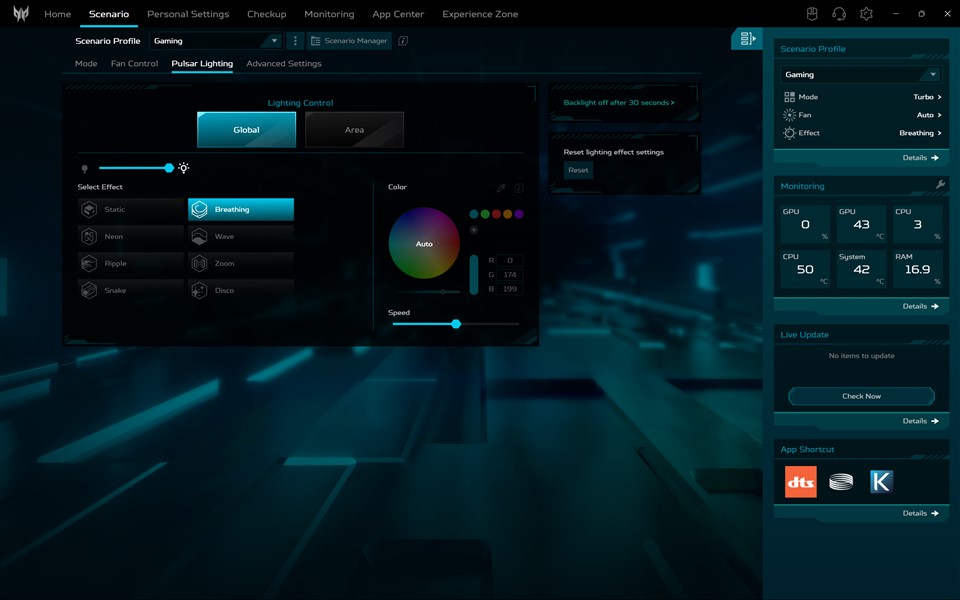
Task: Pick the red preset color swatch
Action: pyautogui.click(x=496, y=214)
